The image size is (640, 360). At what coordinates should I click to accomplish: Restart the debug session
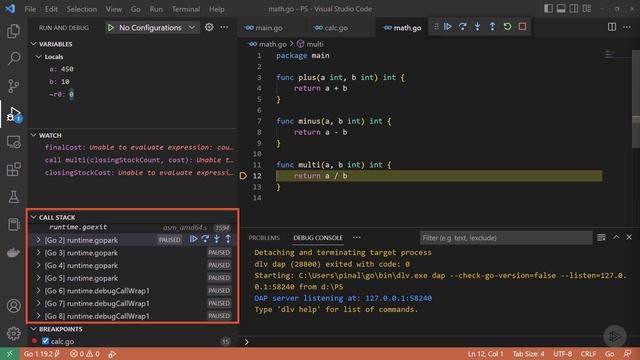507,27
